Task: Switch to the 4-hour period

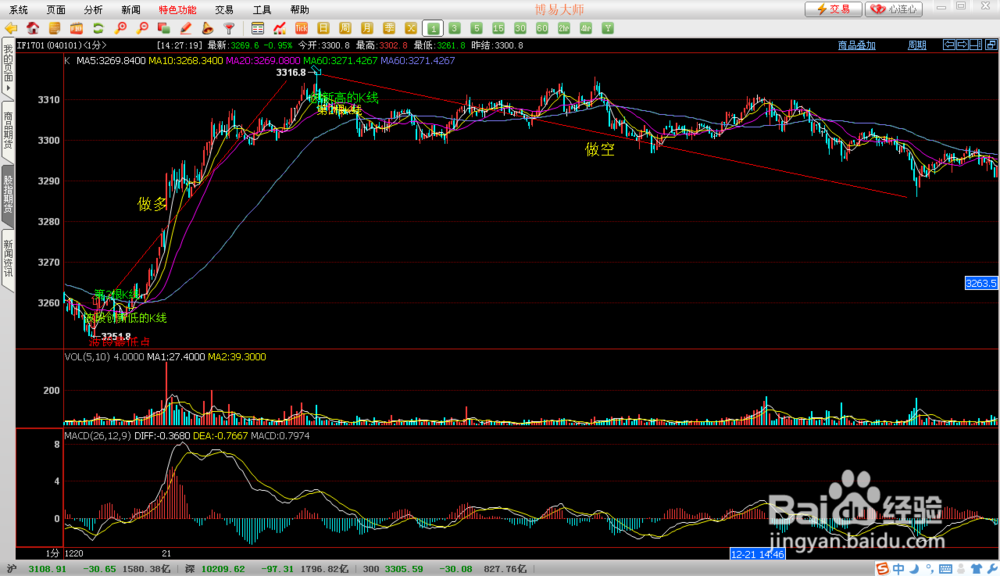Action: [585, 28]
